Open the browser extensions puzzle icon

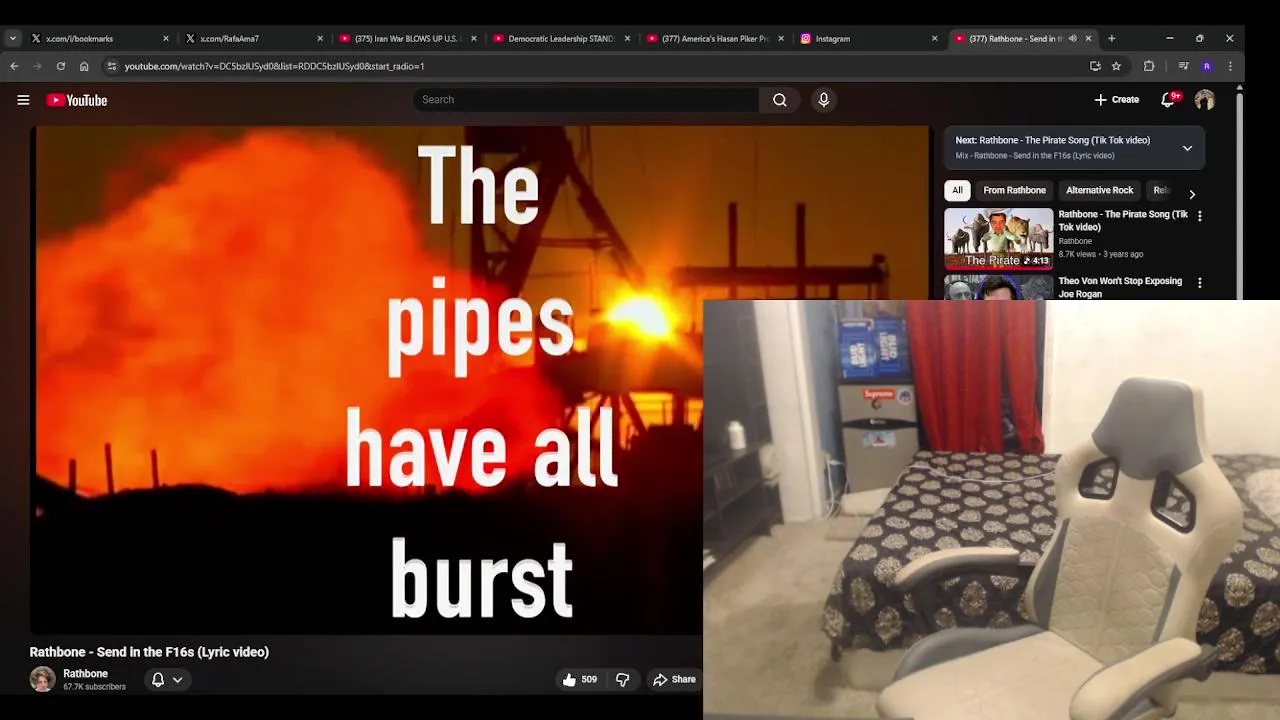point(1149,66)
